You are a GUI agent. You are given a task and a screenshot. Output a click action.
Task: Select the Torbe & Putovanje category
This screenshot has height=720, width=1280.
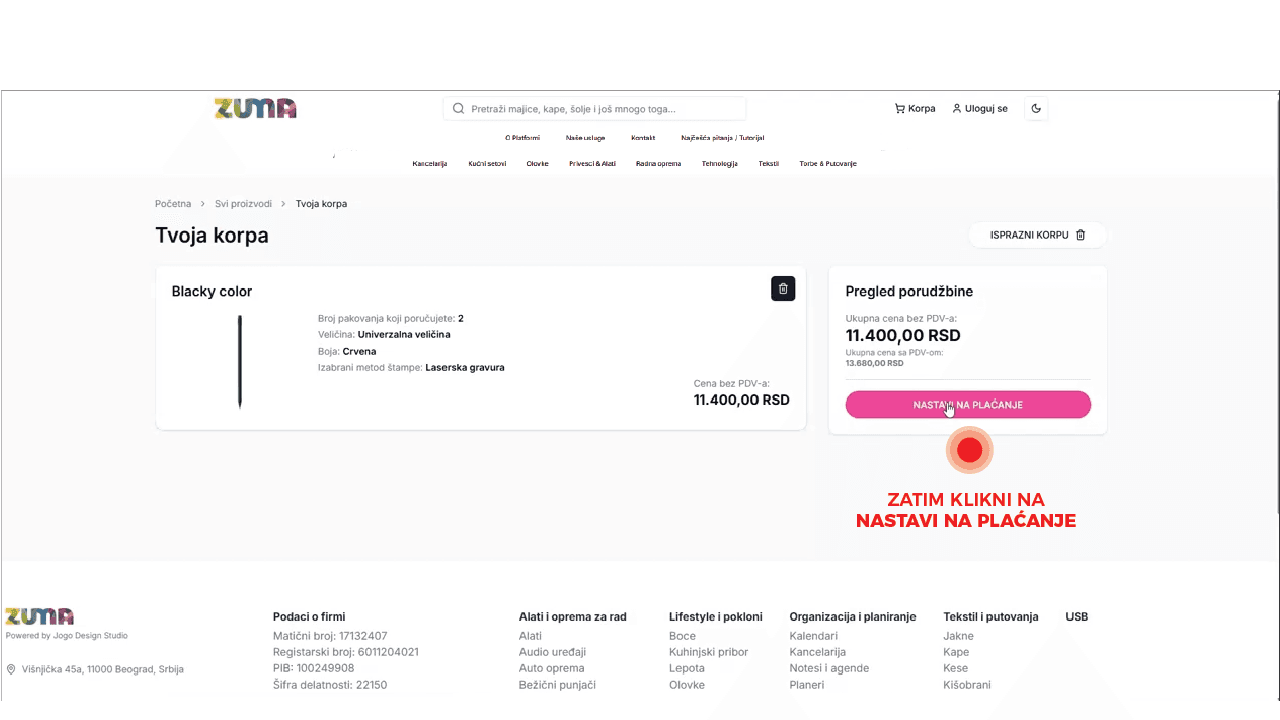point(827,163)
